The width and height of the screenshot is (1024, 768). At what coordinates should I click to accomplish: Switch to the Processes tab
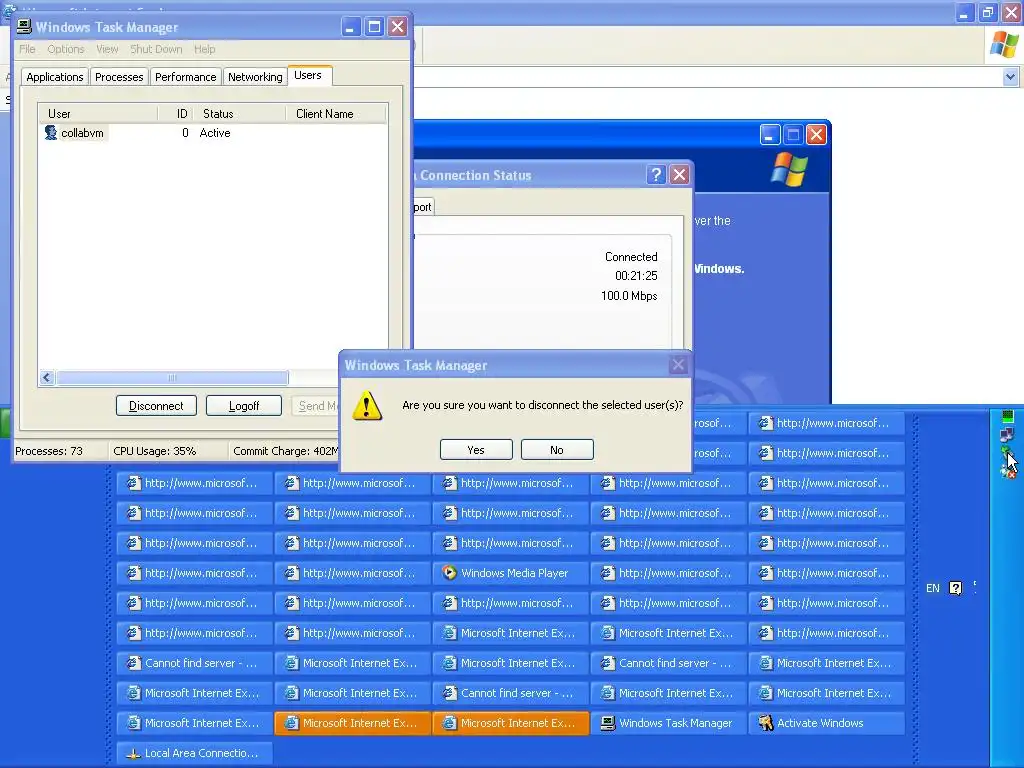pos(119,77)
